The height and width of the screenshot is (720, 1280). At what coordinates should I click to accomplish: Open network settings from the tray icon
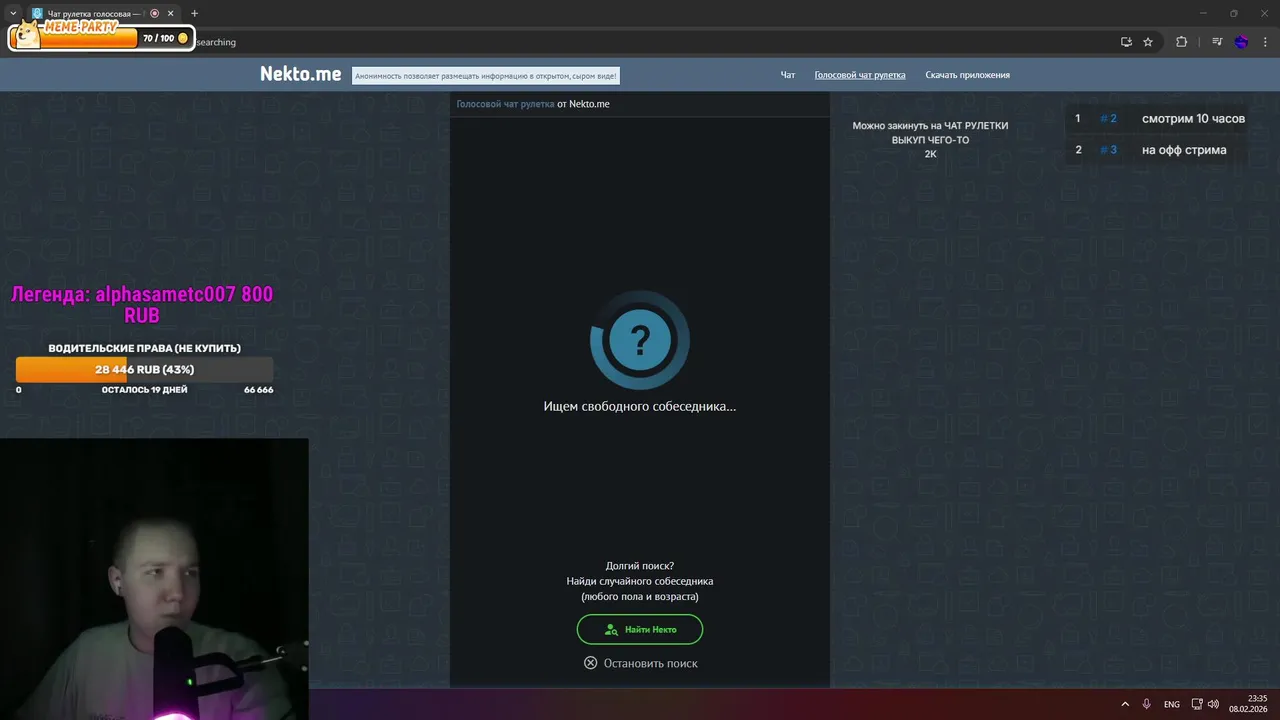click(x=1197, y=704)
